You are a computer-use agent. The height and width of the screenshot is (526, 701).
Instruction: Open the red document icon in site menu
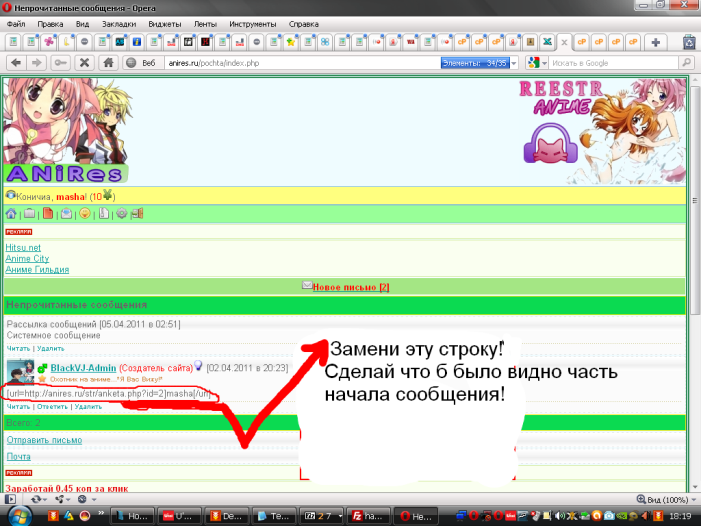[x=48, y=214]
